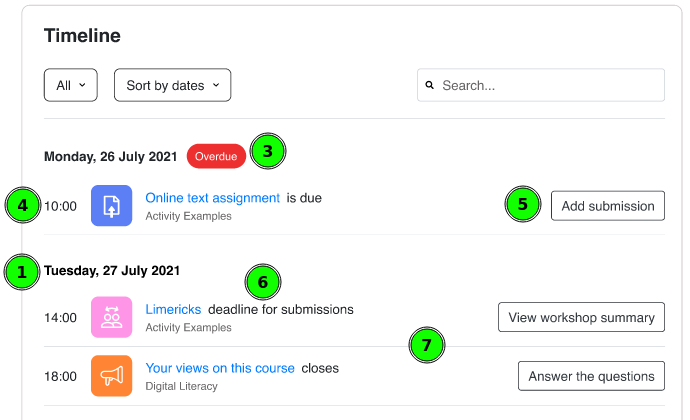Screen dimensions: 690x420
Task: Open the Online text assignment link
Action: (x=213, y=198)
